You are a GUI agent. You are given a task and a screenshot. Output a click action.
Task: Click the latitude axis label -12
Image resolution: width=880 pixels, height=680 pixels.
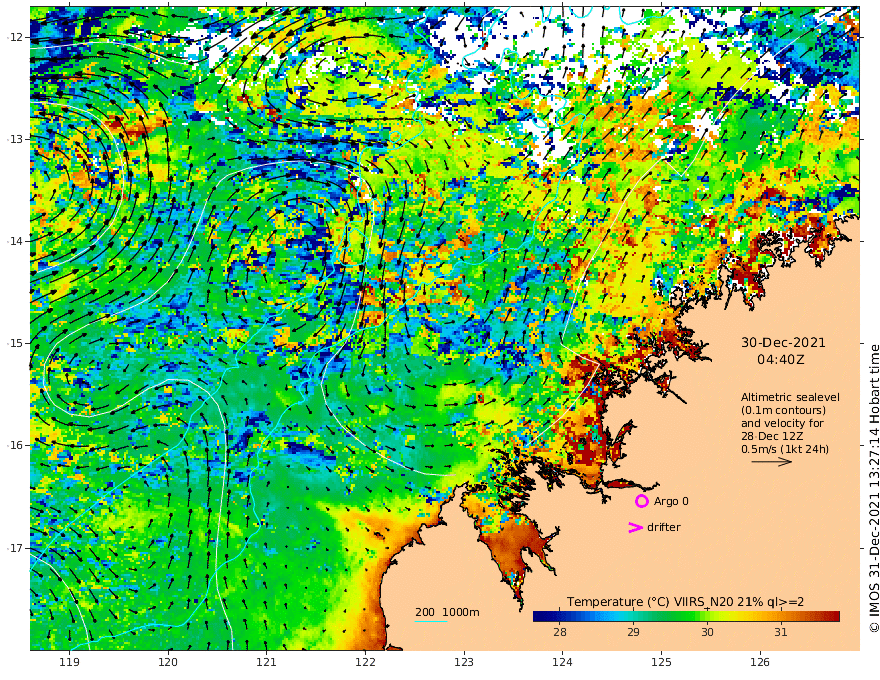click(14, 37)
